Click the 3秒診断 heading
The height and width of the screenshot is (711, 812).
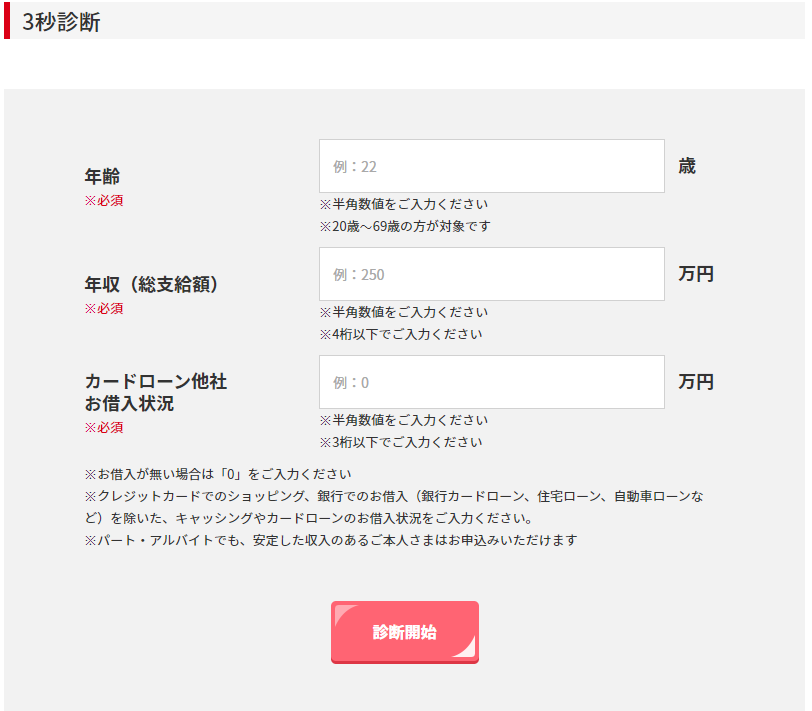pyautogui.click(x=61, y=22)
